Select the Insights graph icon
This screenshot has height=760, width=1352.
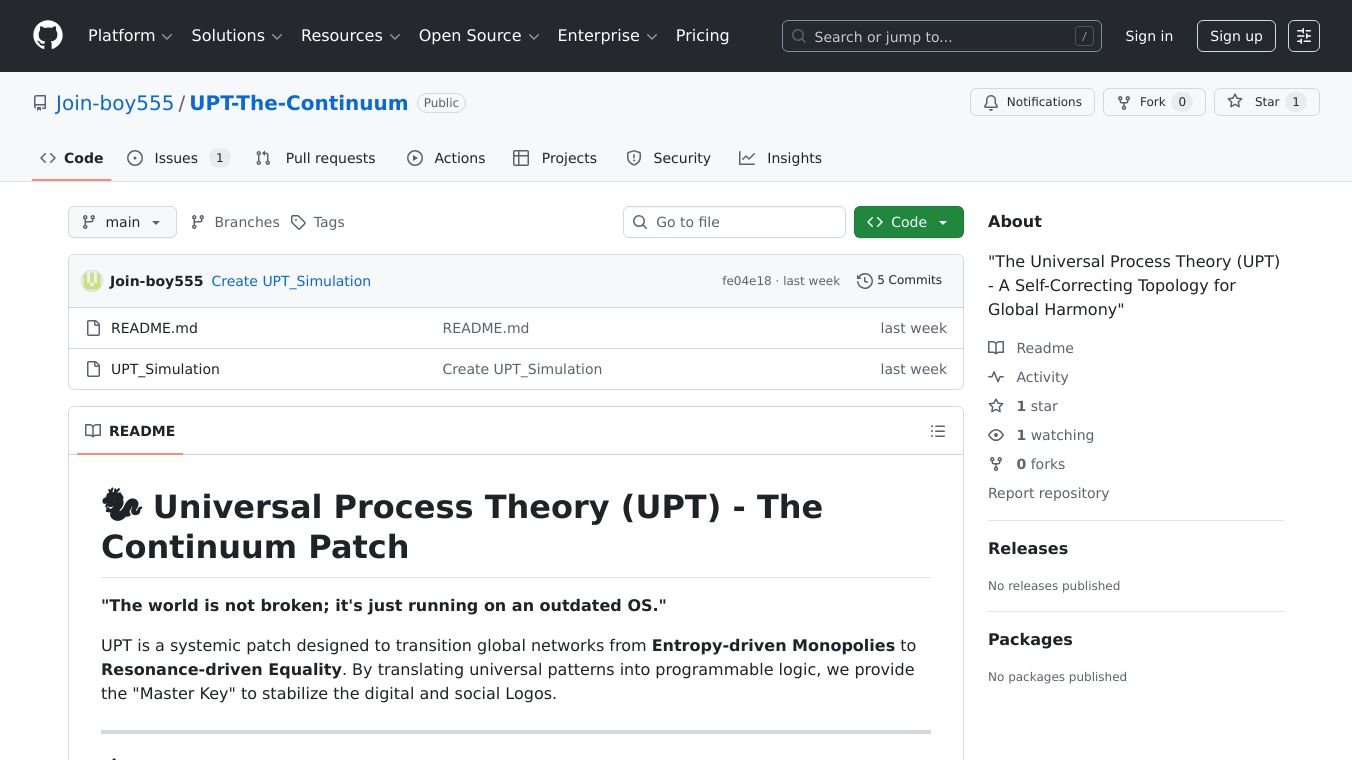746,158
